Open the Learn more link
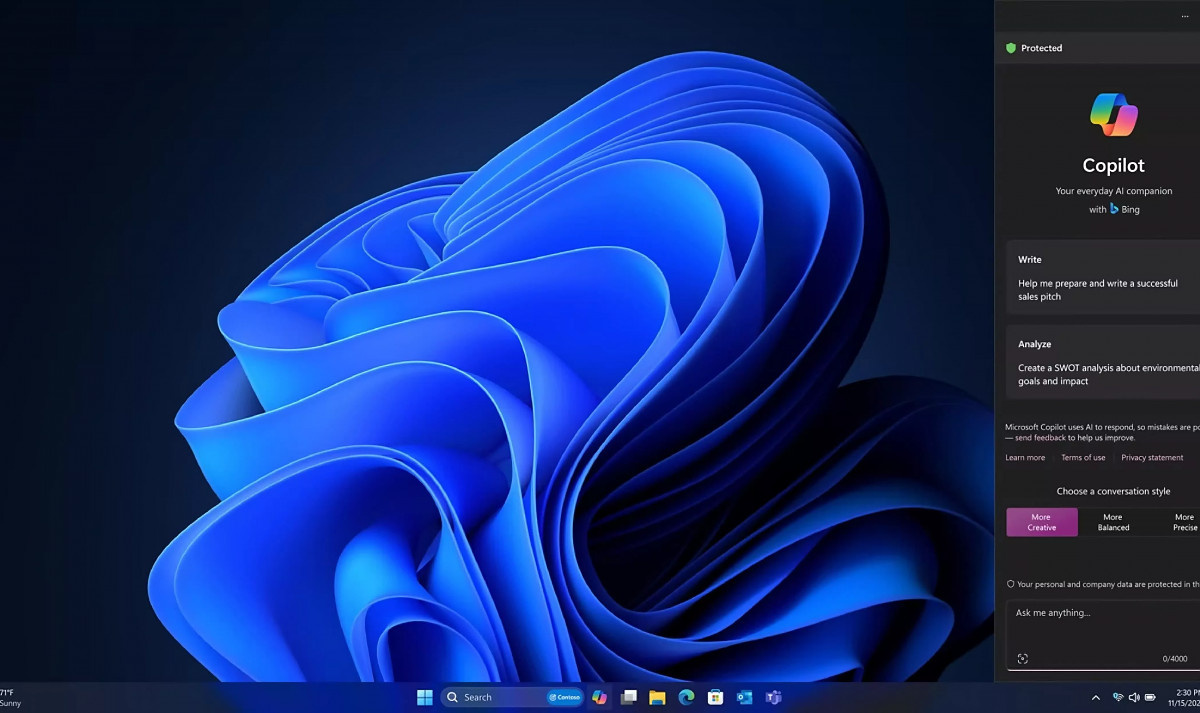1200x713 pixels. point(1025,458)
